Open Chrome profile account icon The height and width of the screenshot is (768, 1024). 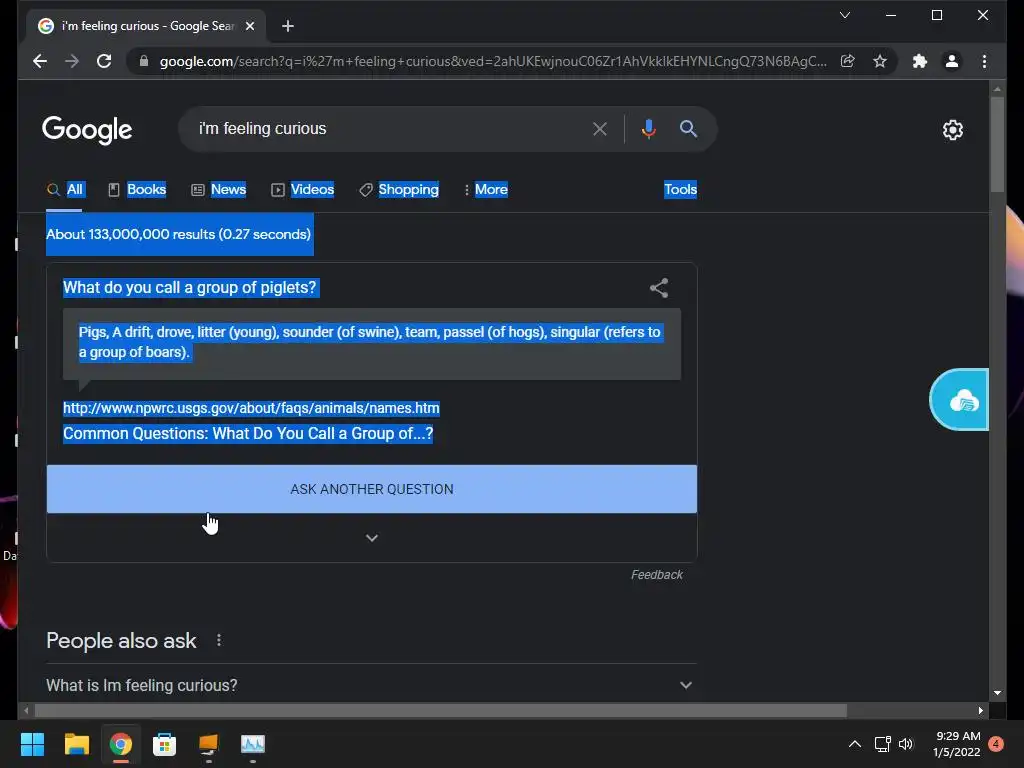[x=952, y=61]
